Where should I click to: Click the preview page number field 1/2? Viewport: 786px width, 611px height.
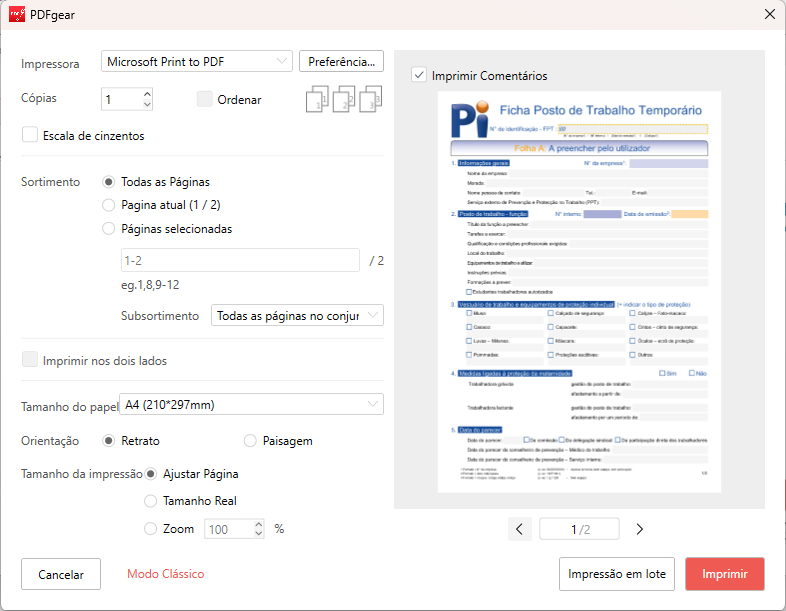tap(579, 529)
